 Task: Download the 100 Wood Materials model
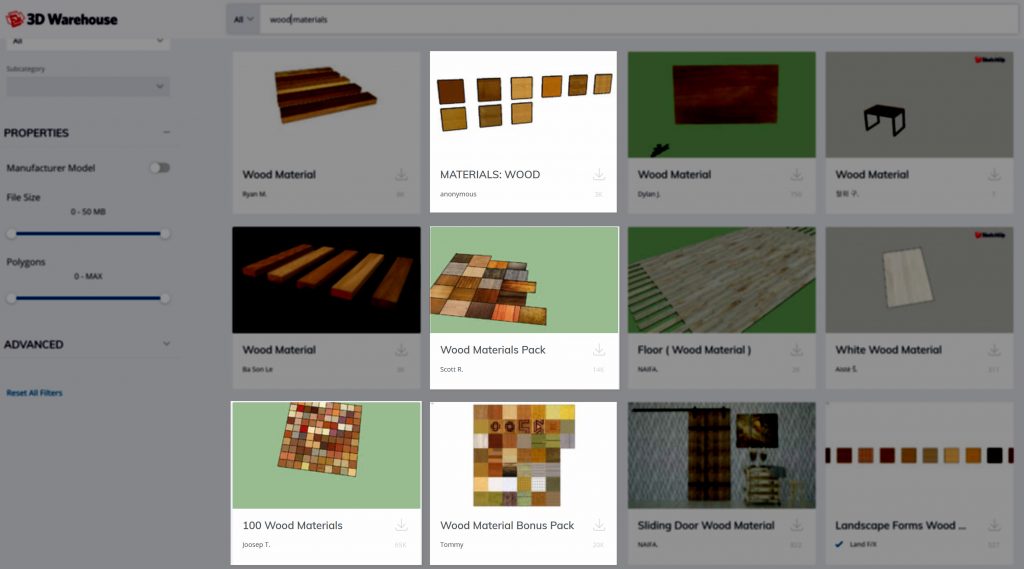pos(401,525)
